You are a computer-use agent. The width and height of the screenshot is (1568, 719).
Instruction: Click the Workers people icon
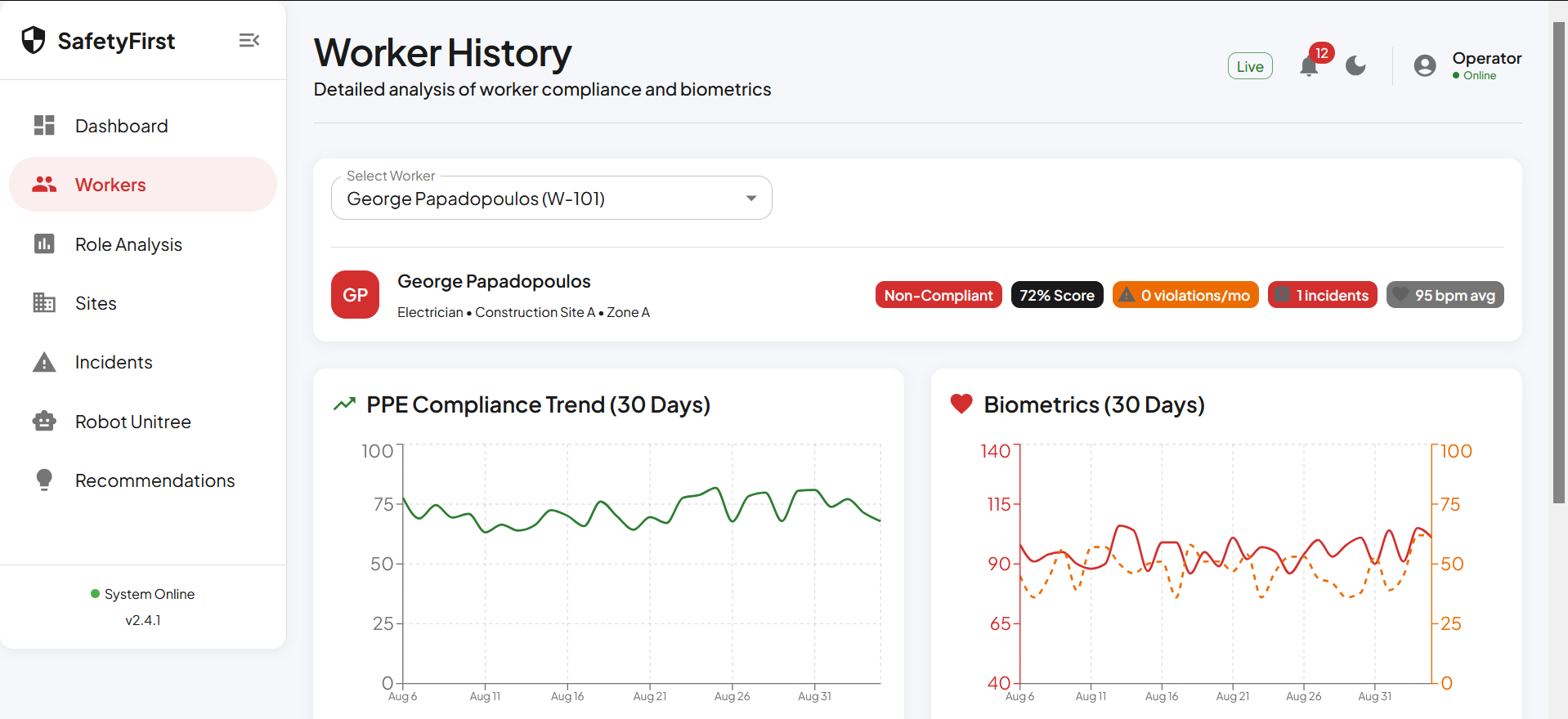[x=44, y=185]
